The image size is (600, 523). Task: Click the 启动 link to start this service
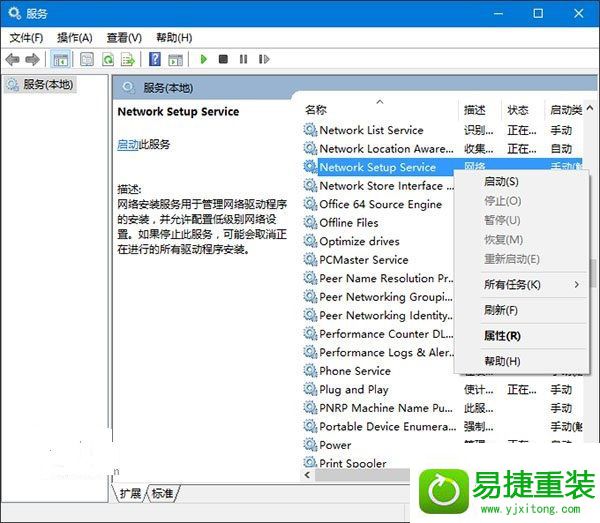click(x=128, y=144)
